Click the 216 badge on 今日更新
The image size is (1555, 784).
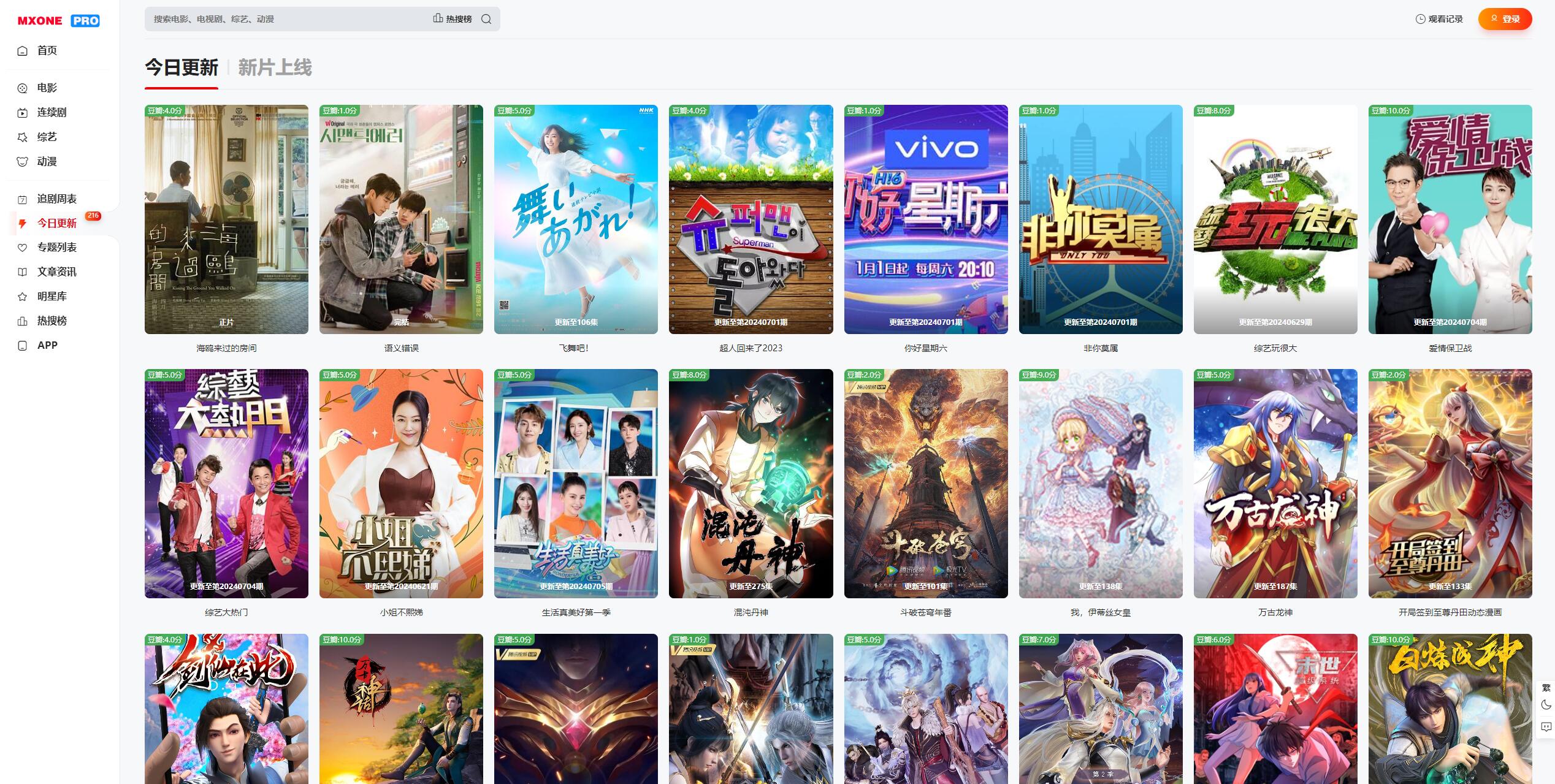point(93,216)
